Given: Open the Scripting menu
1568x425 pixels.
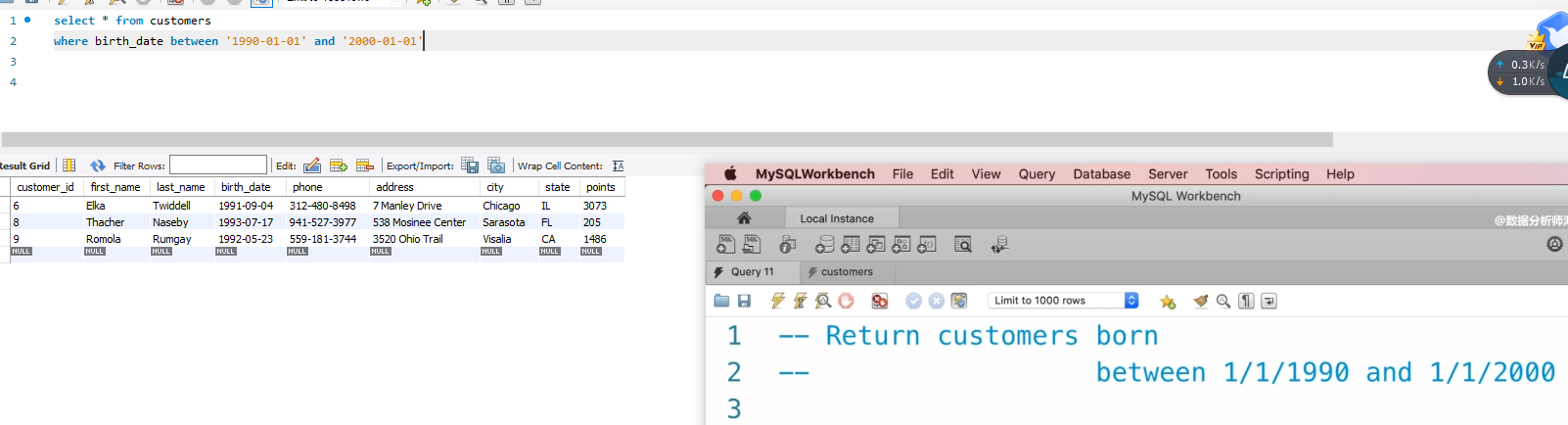Looking at the screenshot, I should (1281, 173).
